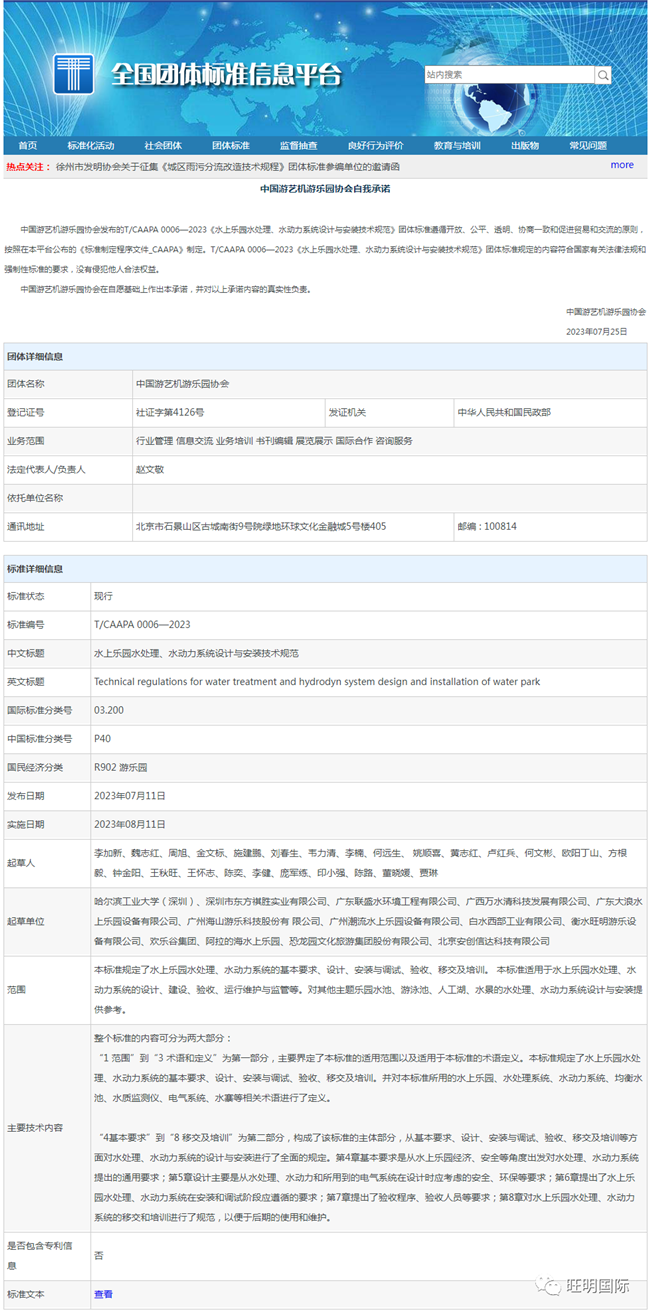Select the declaration date 2023年07月25日

(x=596, y=331)
